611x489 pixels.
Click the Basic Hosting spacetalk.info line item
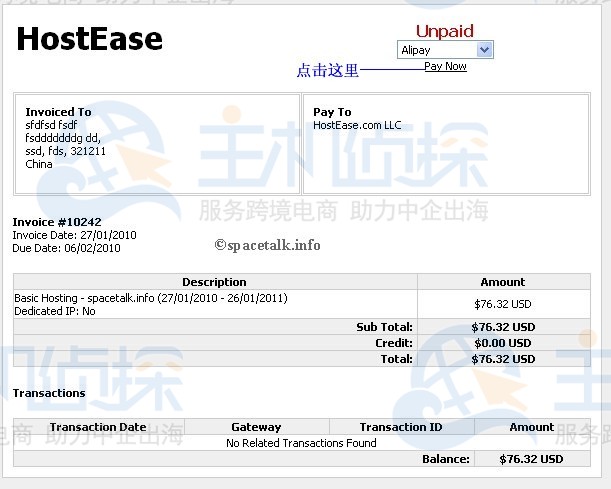(152, 298)
